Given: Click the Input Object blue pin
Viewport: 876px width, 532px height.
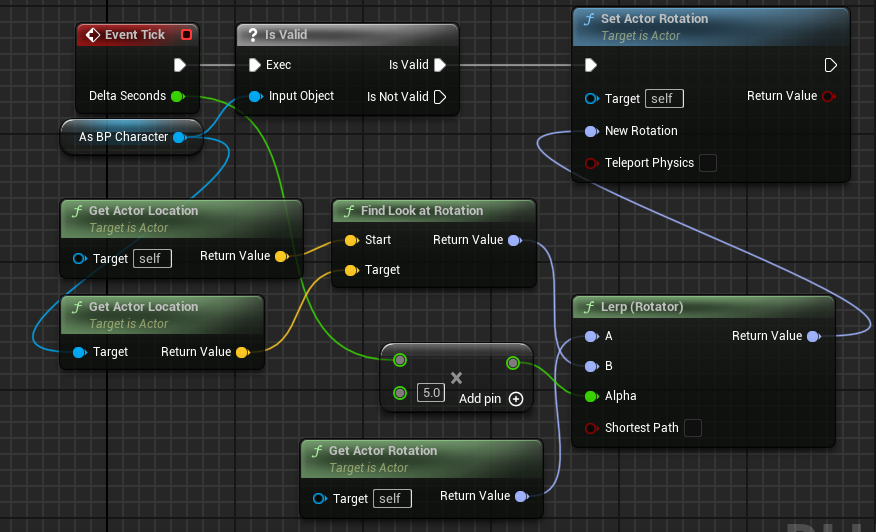Looking at the screenshot, I should (255, 96).
